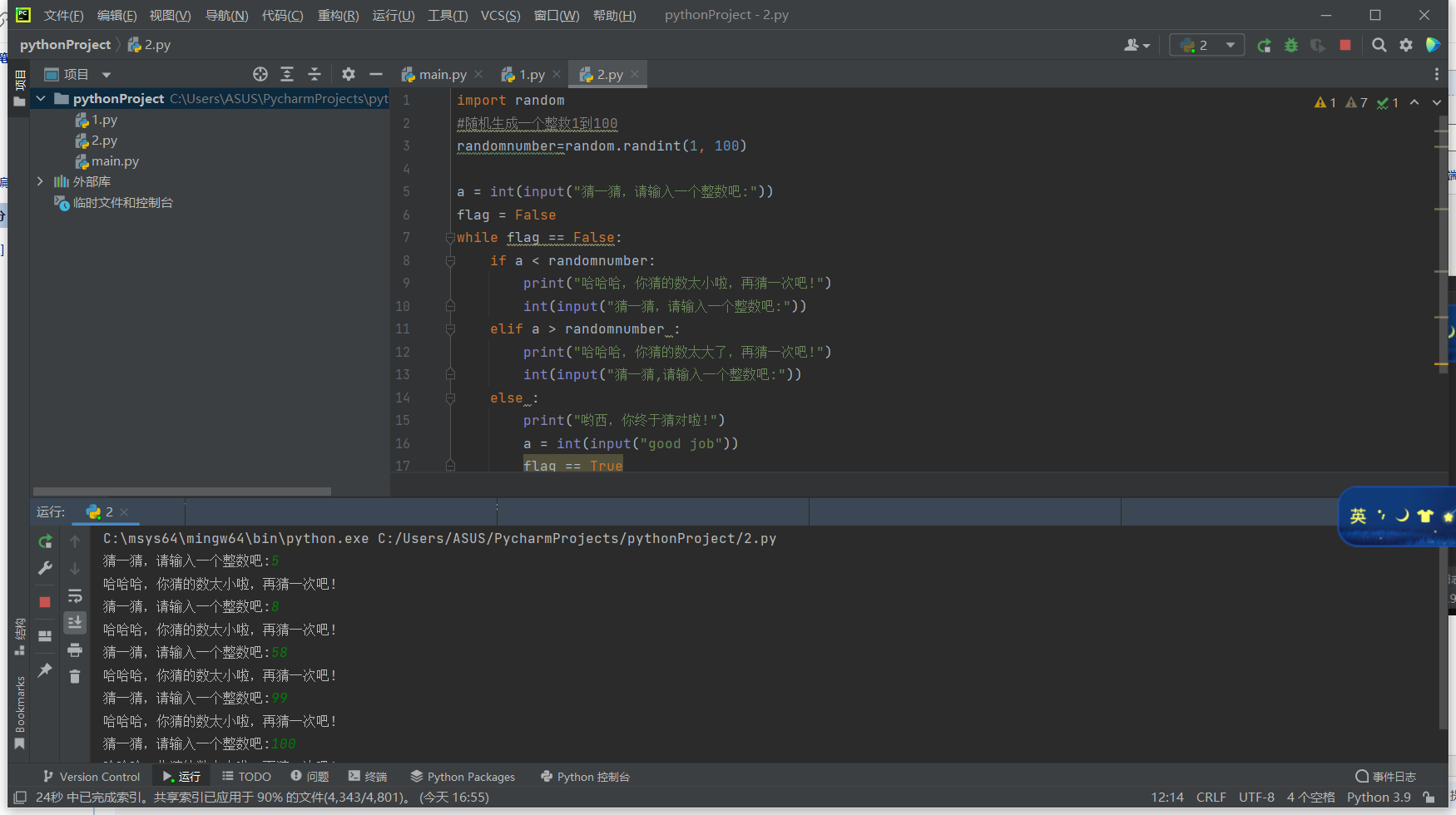This screenshot has height=815, width=1456.
Task: Click the Select Opened File target icon
Action: tap(260, 75)
